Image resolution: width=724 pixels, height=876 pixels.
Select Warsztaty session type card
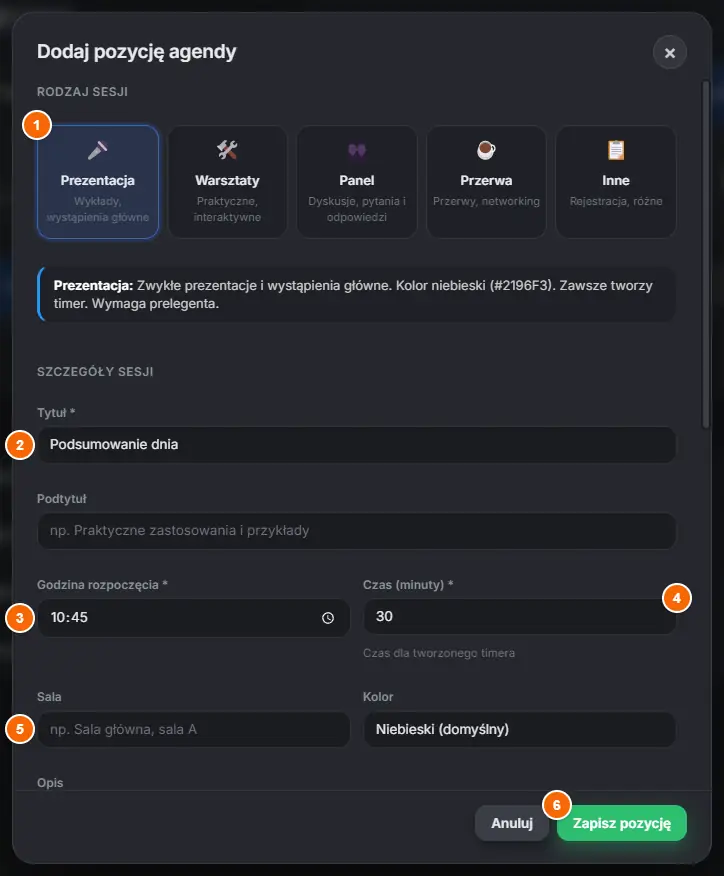(x=227, y=182)
